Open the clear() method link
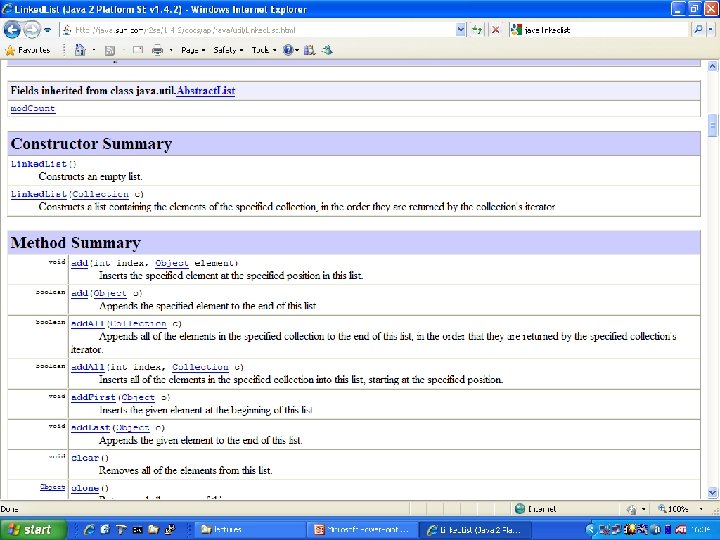Viewport: 720px width, 540px height. (x=85, y=458)
